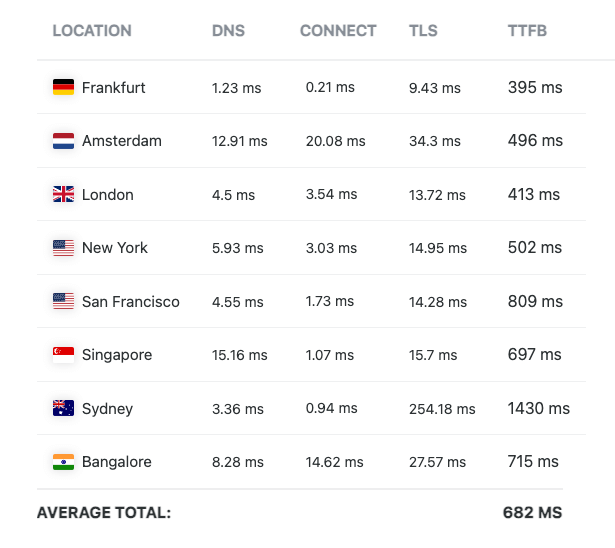Click the US flag beside New York

tap(63, 248)
